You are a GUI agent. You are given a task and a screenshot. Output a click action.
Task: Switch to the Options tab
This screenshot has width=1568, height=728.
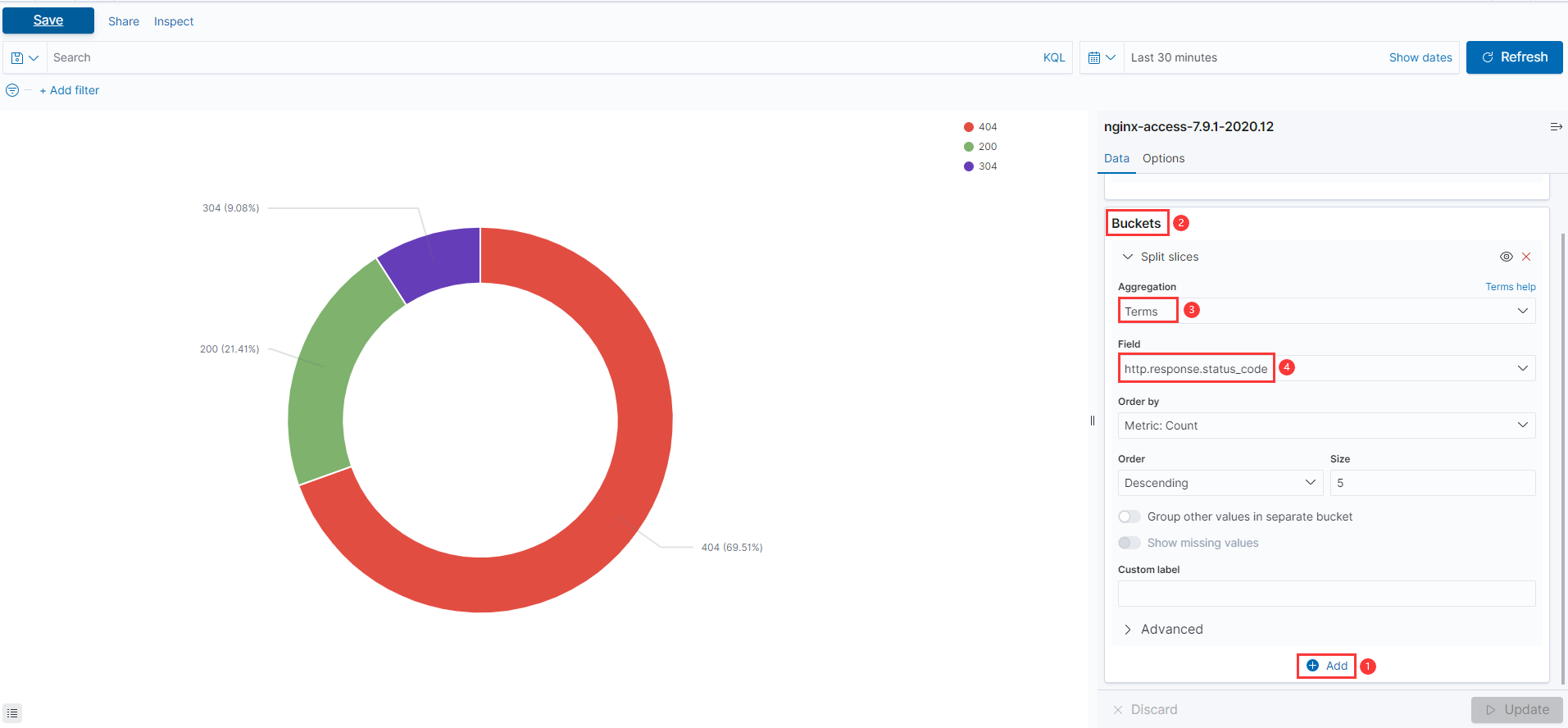tap(1163, 158)
